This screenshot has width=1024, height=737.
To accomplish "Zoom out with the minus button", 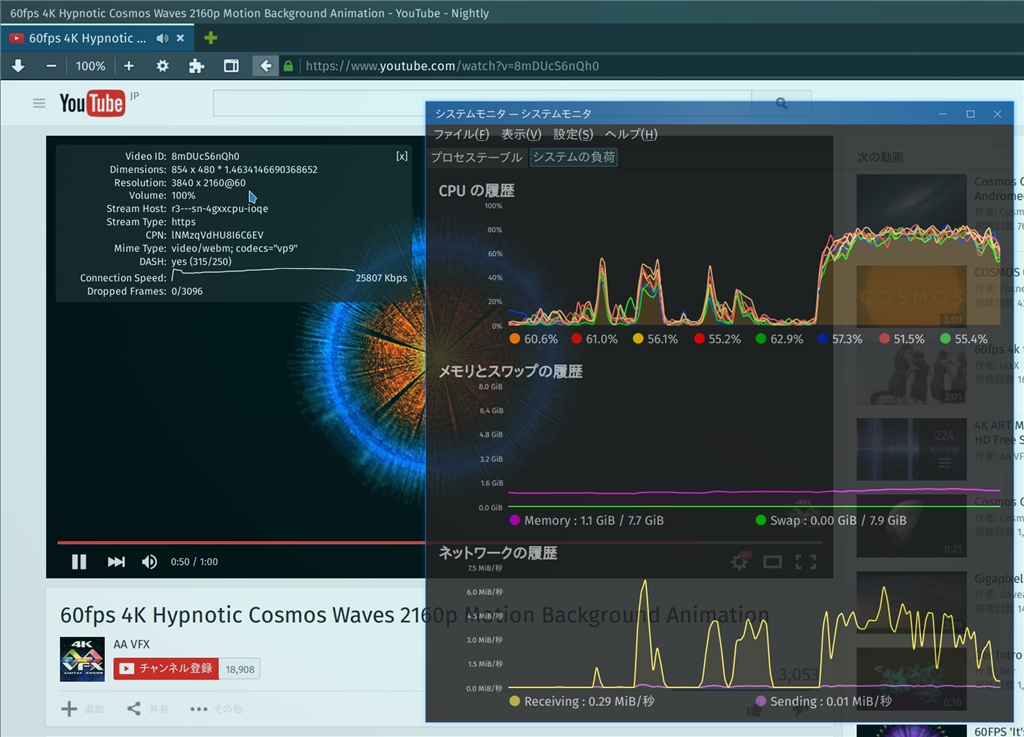I will 52,66.
